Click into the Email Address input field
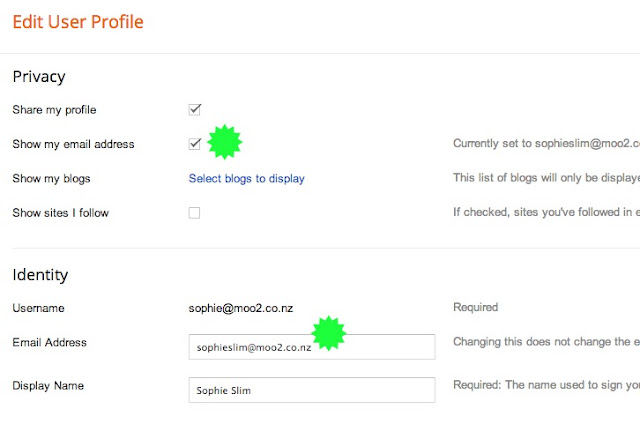The width and height of the screenshot is (640, 424). click(312, 347)
